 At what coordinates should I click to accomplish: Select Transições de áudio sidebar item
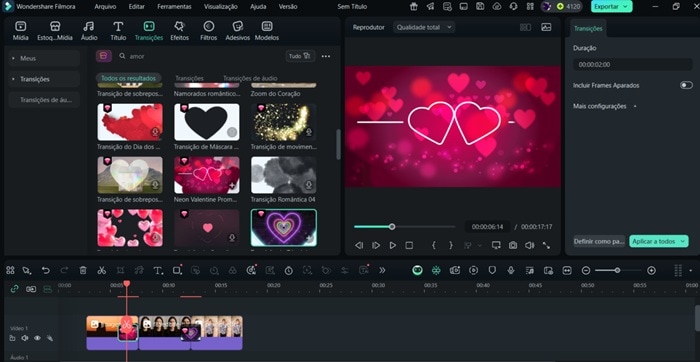[44, 100]
